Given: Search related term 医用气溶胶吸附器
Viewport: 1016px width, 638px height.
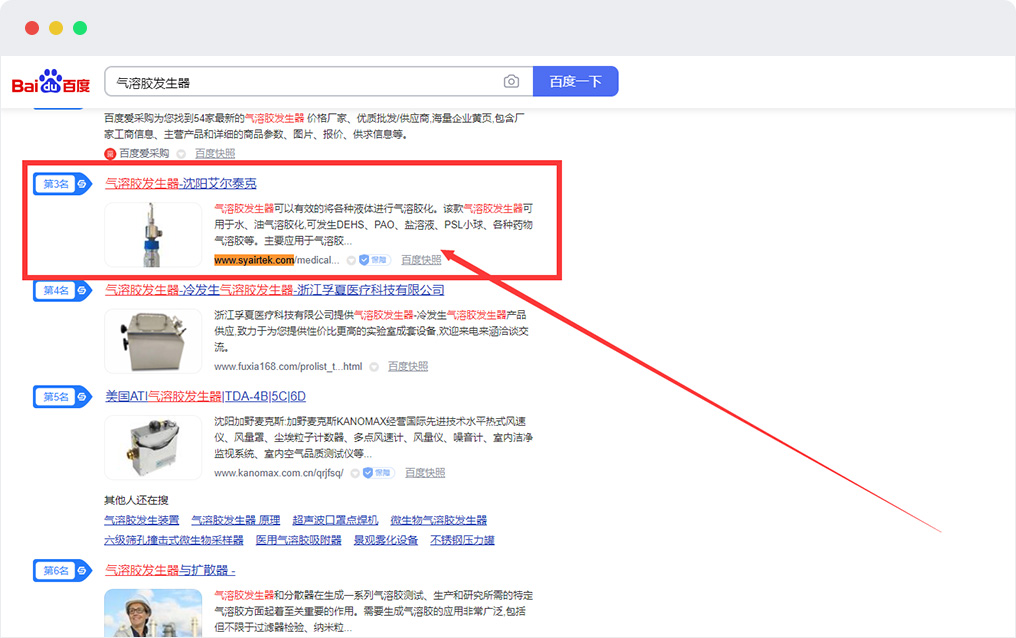Looking at the screenshot, I should tap(299, 540).
